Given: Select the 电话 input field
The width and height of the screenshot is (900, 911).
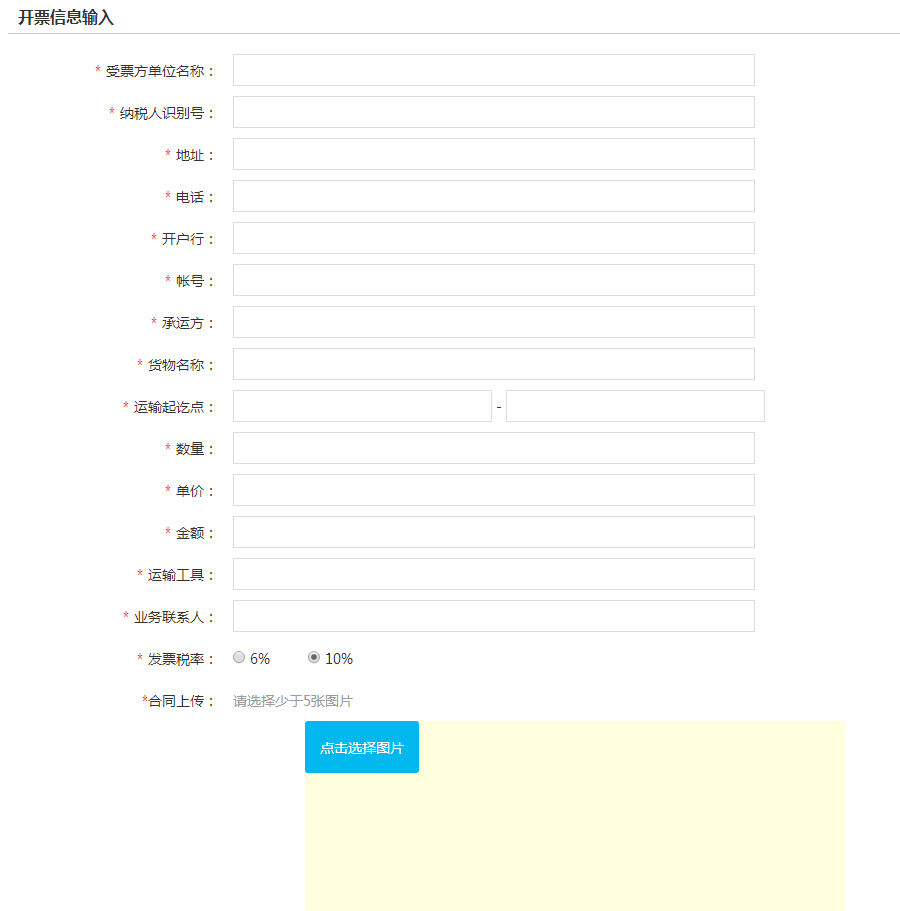Looking at the screenshot, I should (494, 196).
